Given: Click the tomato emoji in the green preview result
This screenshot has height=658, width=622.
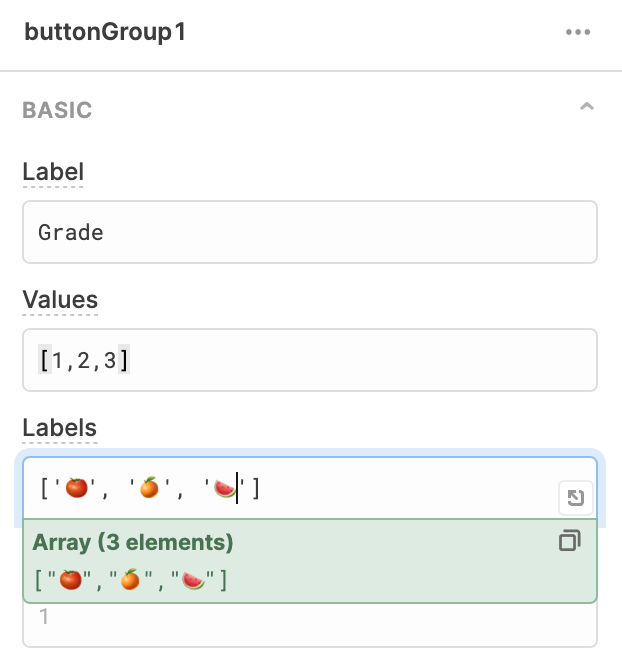Looking at the screenshot, I should 71,580.
